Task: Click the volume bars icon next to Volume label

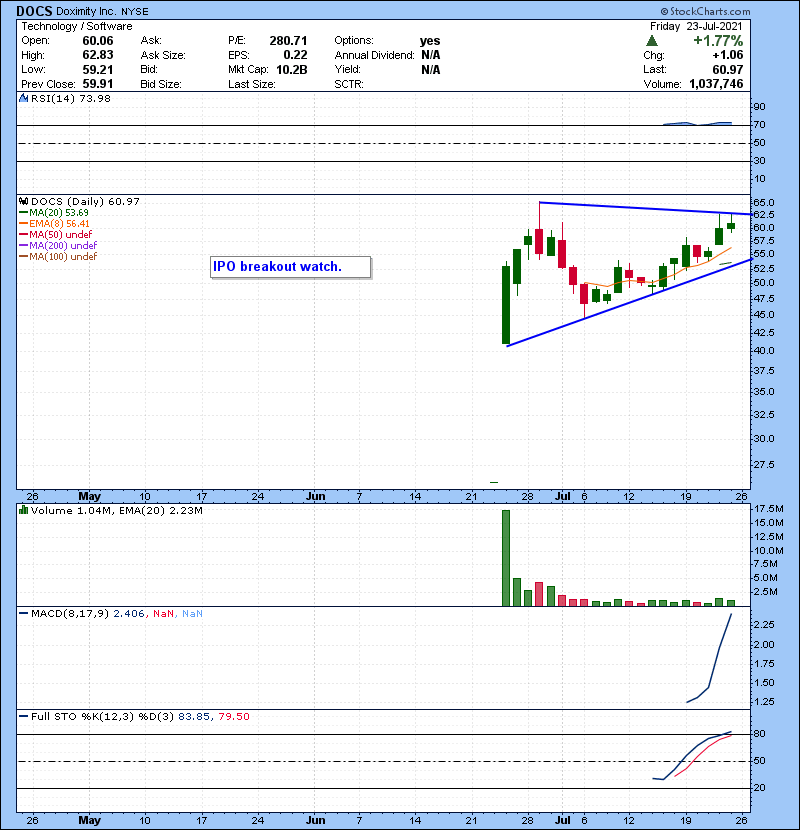Action: tap(23, 511)
